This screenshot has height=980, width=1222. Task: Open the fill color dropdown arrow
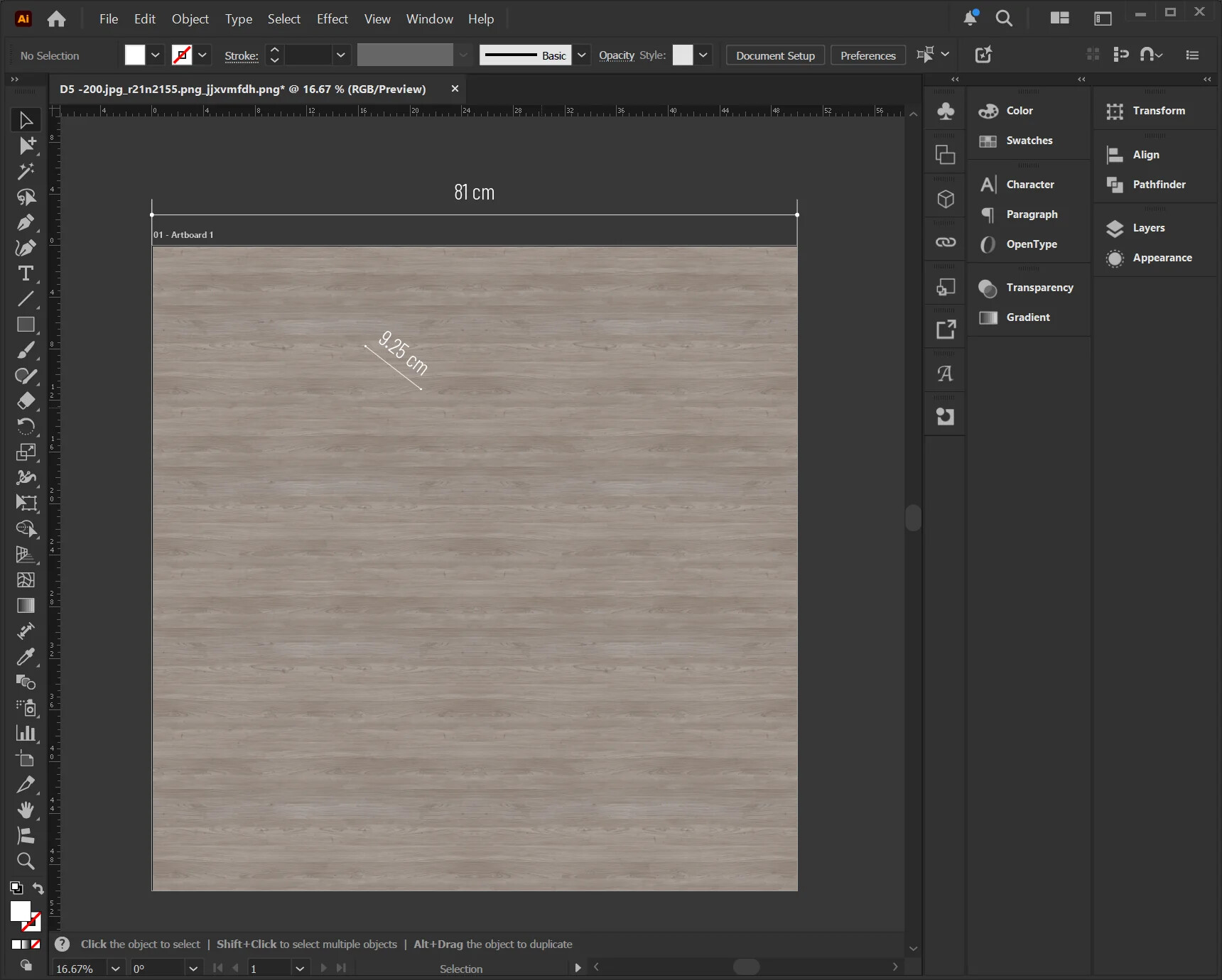point(156,55)
